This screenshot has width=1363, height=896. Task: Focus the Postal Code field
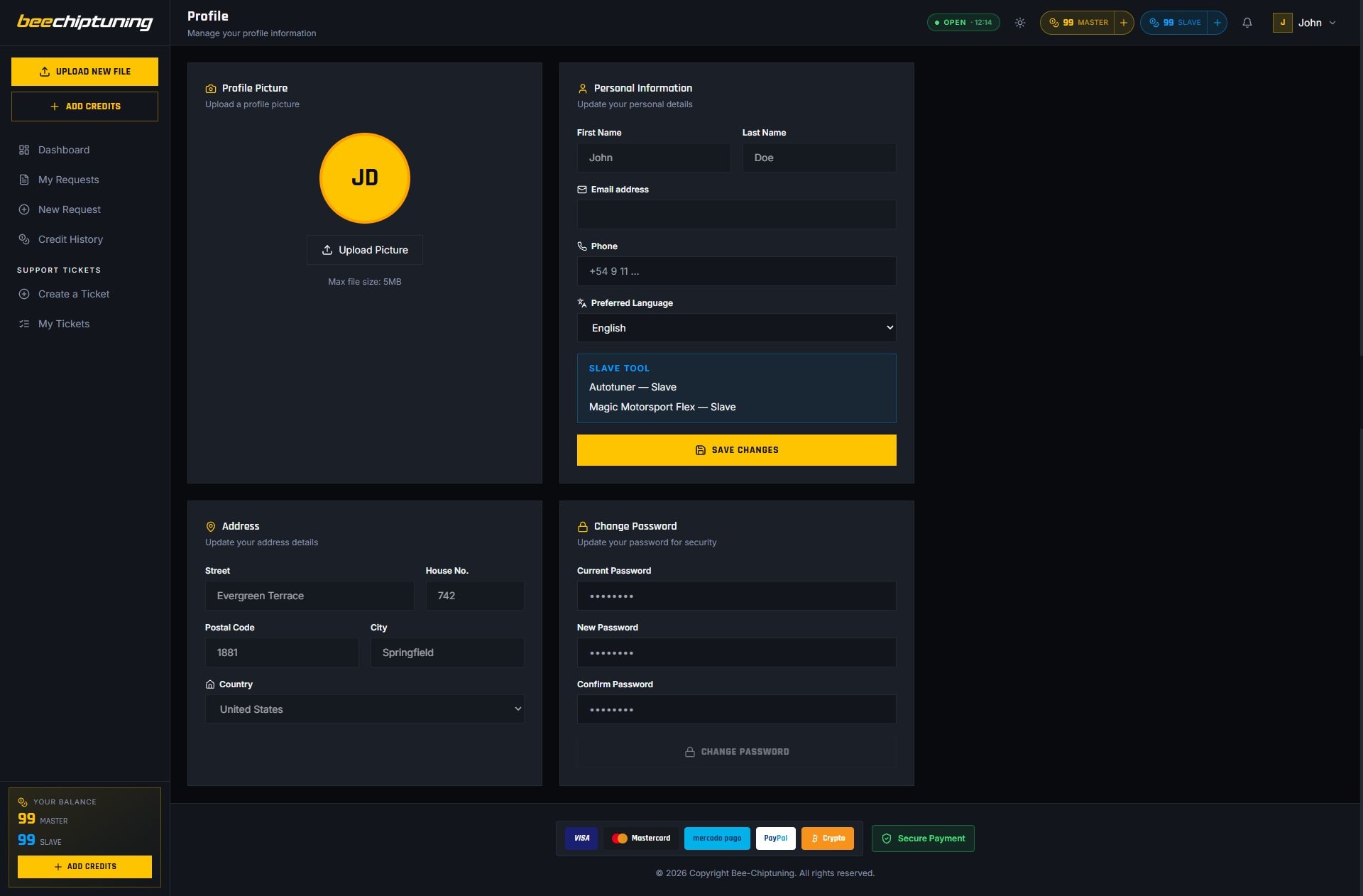[x=282, y=652]
